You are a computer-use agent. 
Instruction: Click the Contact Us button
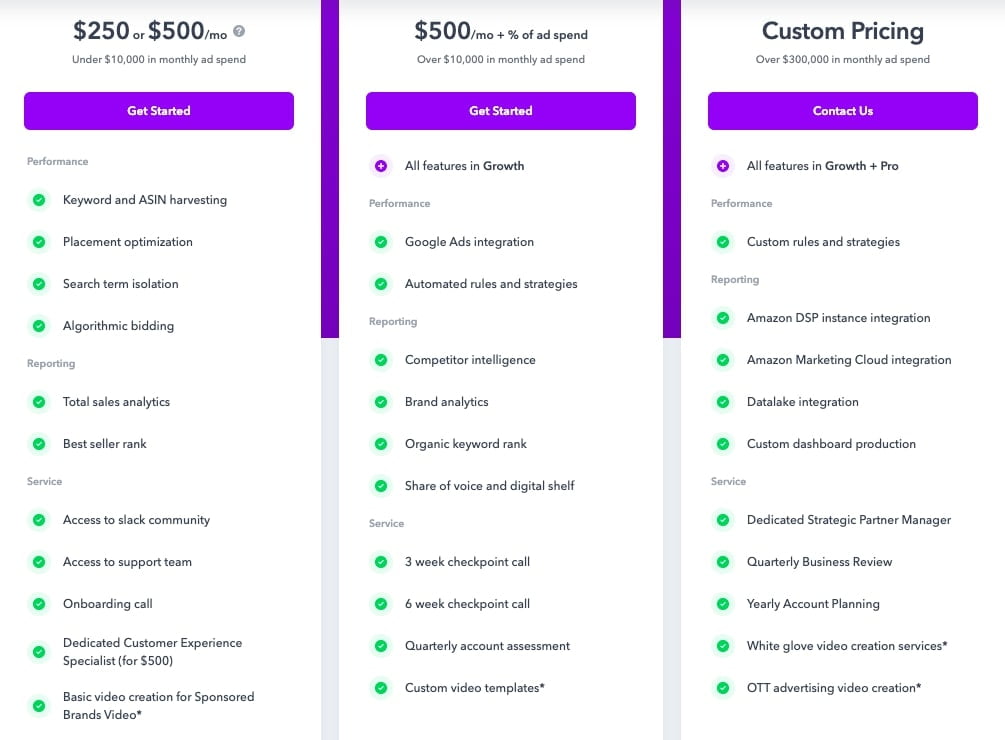(843, 111)
